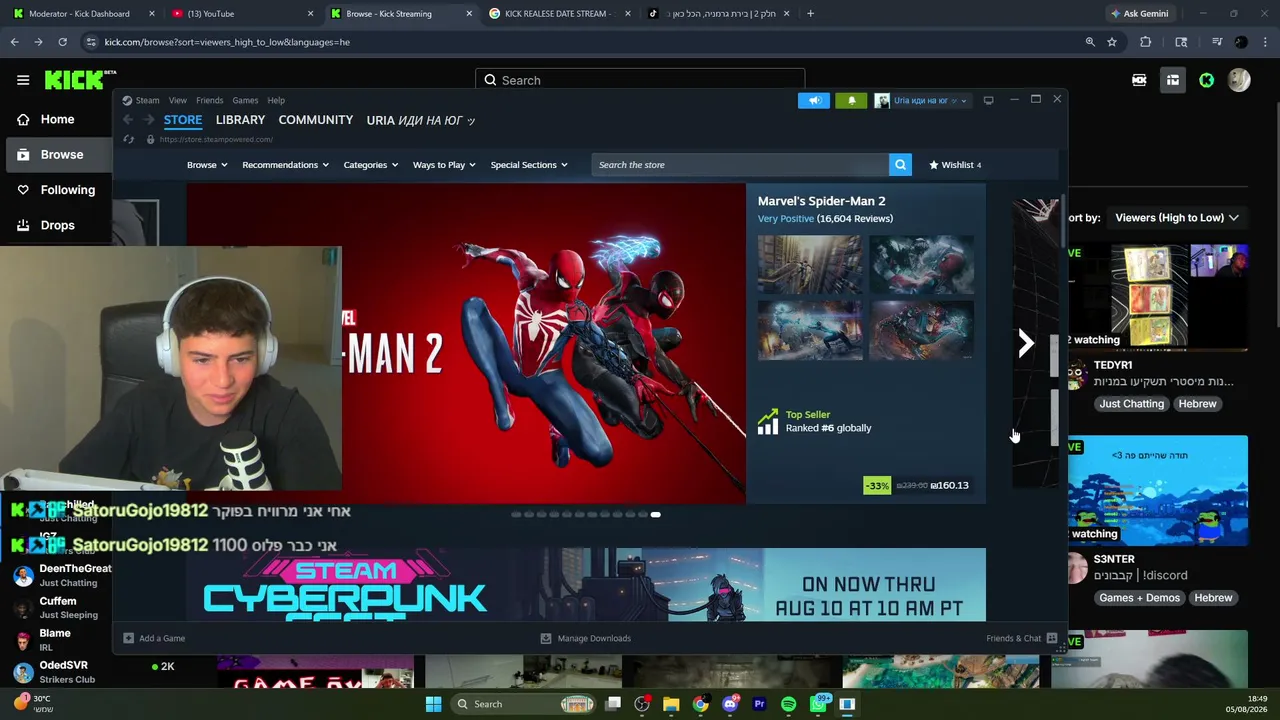
Task: Click Manage Downloads in Steam
Action: click(x=585, y=638)
